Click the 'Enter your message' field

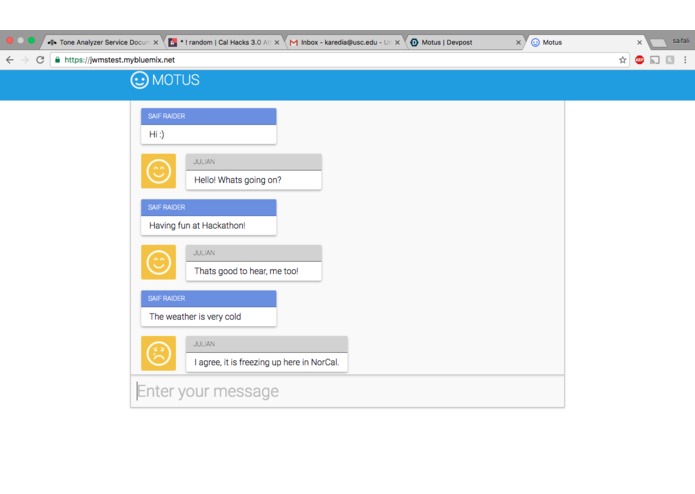348,391
